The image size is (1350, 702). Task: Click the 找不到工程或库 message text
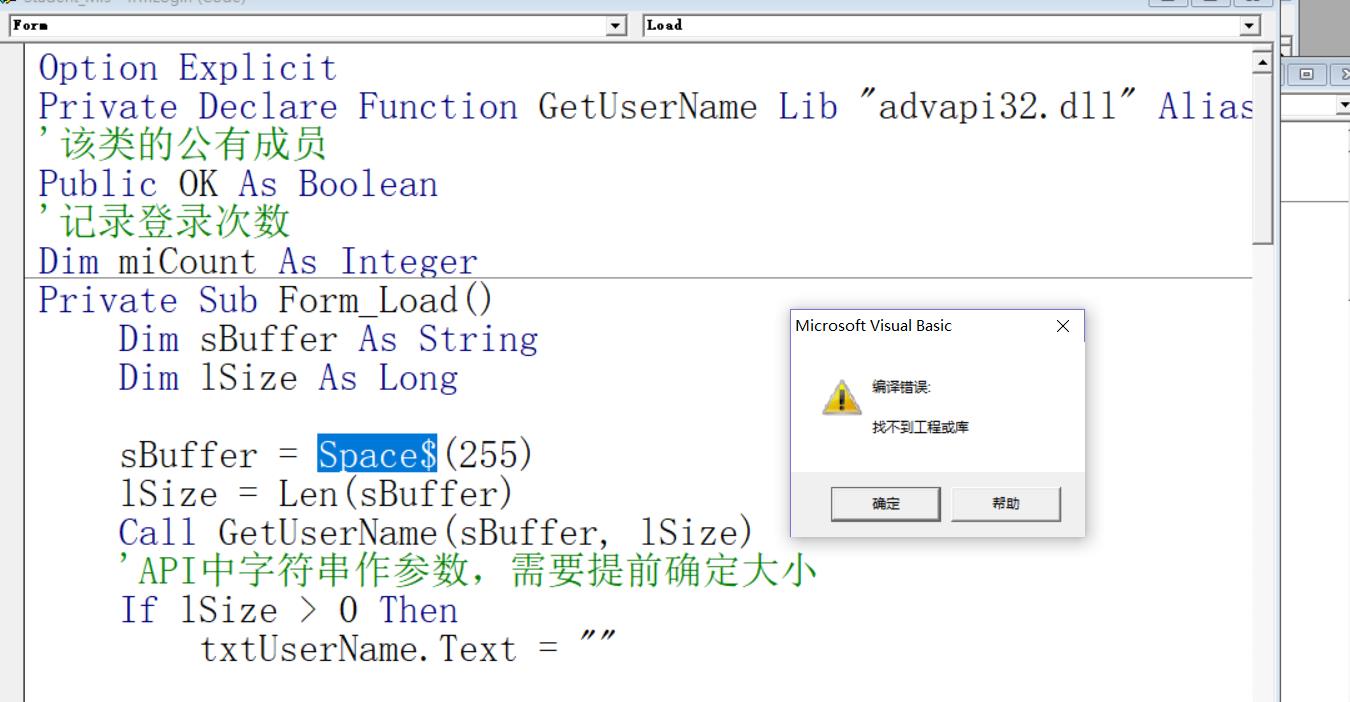pos(920,427)
